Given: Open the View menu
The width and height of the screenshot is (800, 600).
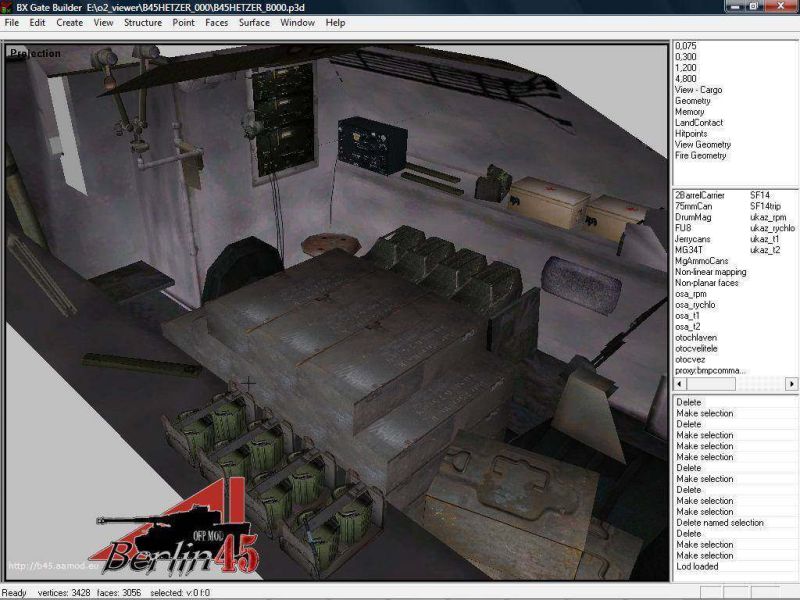Looking at the screenshot, I should [x=103, y=23].
